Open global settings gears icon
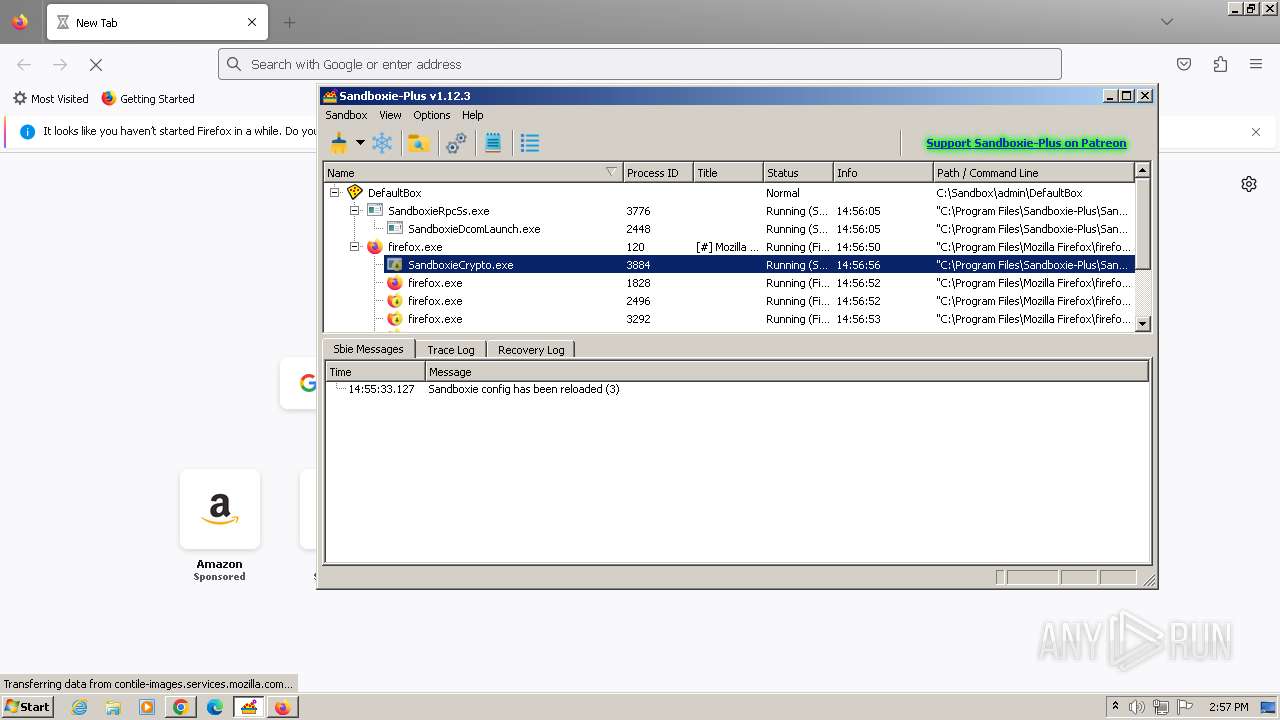The height and width of the screenshot is (720, 1280). pos(456,143)
